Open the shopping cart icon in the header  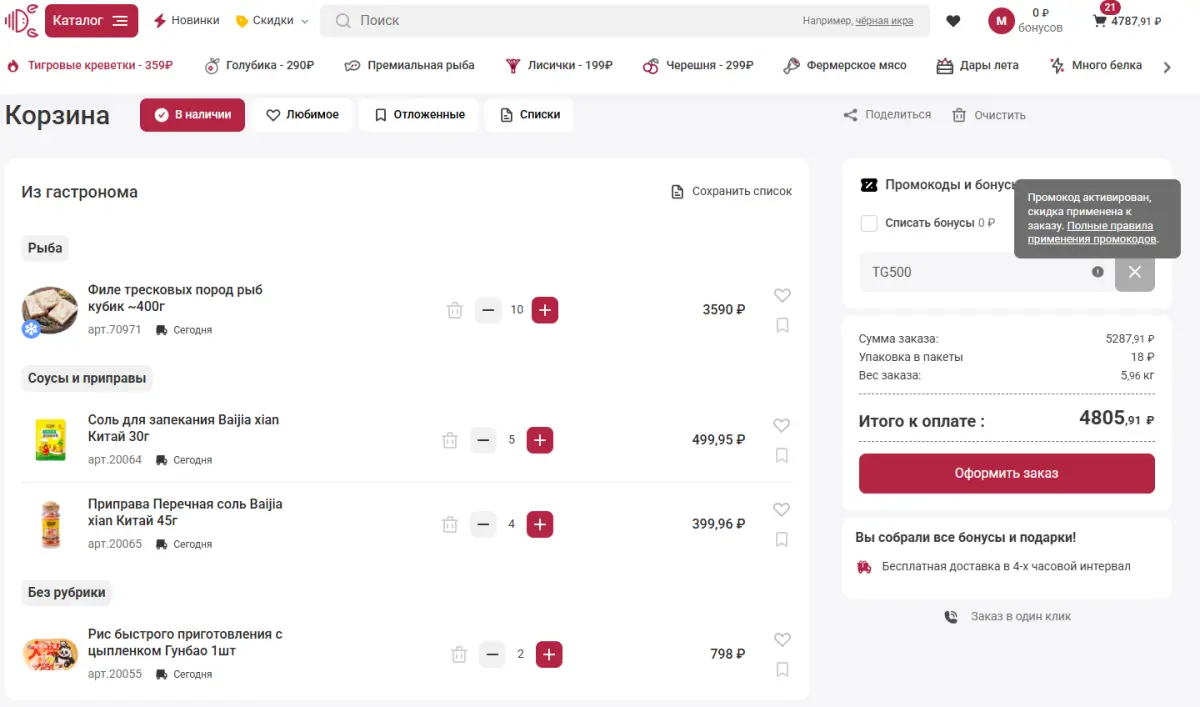point(1100,20)
